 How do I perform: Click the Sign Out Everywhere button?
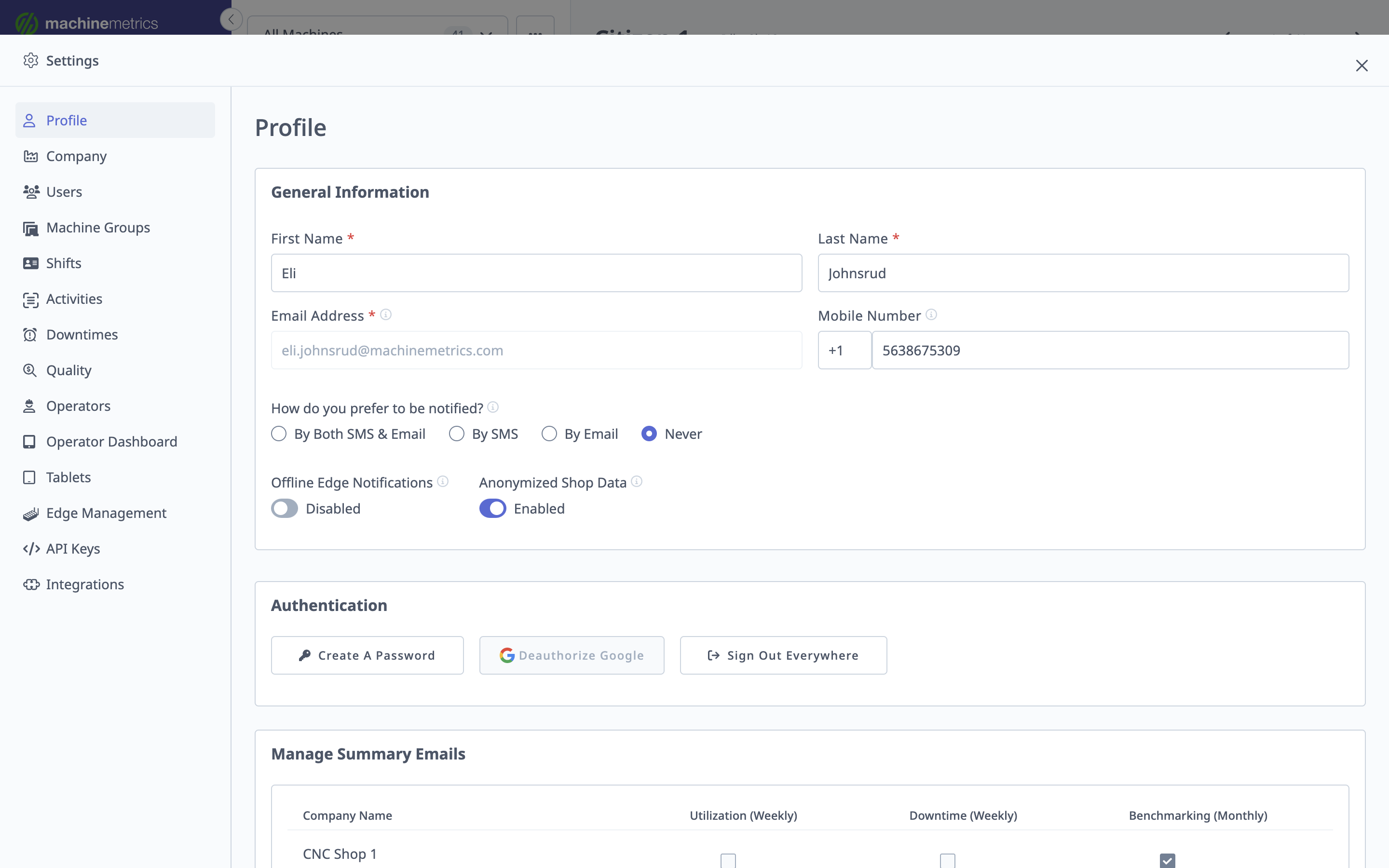783,655
